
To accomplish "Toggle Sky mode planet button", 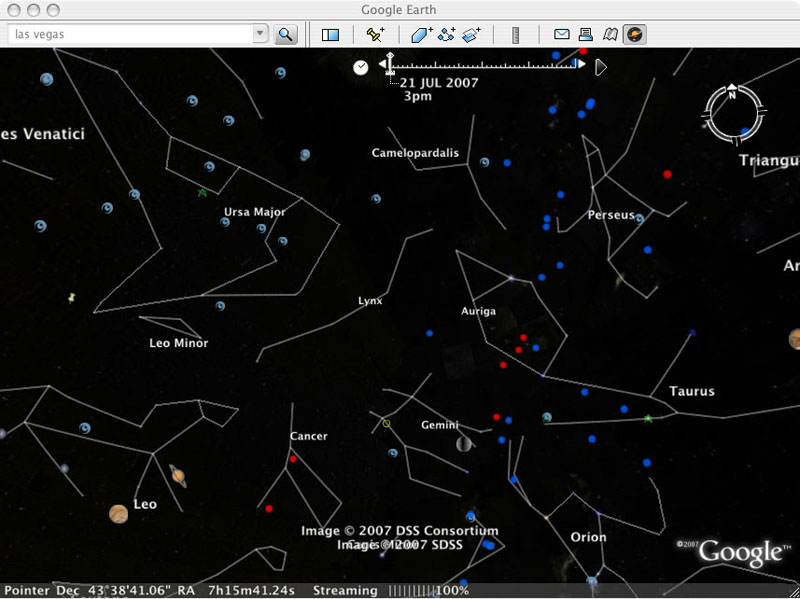I will tap(634, 34).
